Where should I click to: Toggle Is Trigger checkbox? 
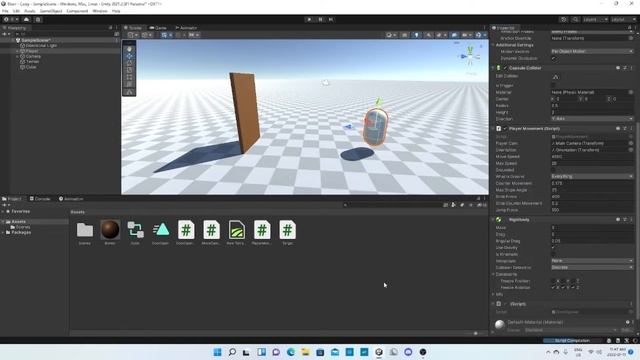pos(553,86)
